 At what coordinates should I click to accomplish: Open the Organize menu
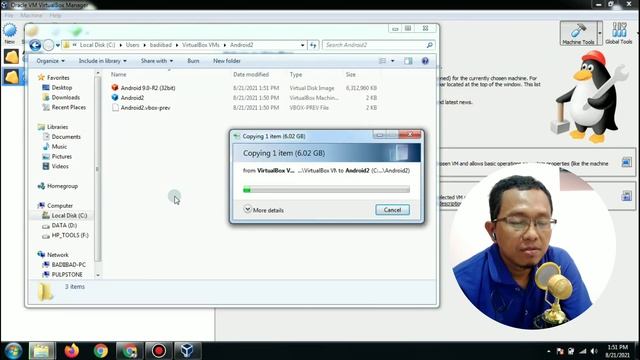point(50,61)
